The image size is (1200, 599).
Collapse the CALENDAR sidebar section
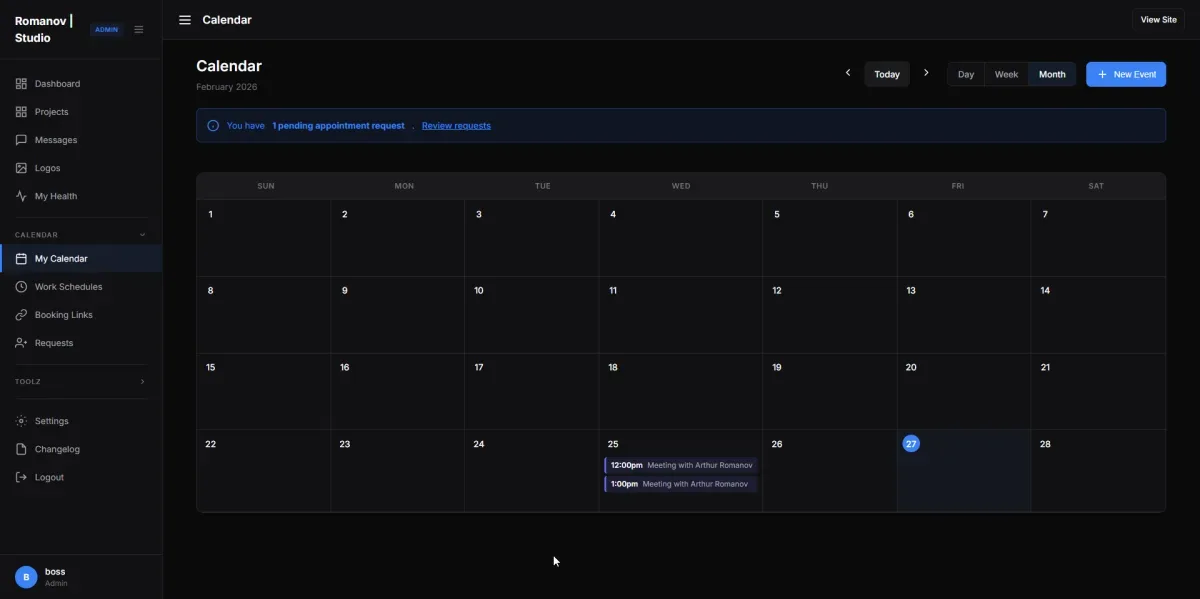[x=142, y=235]
